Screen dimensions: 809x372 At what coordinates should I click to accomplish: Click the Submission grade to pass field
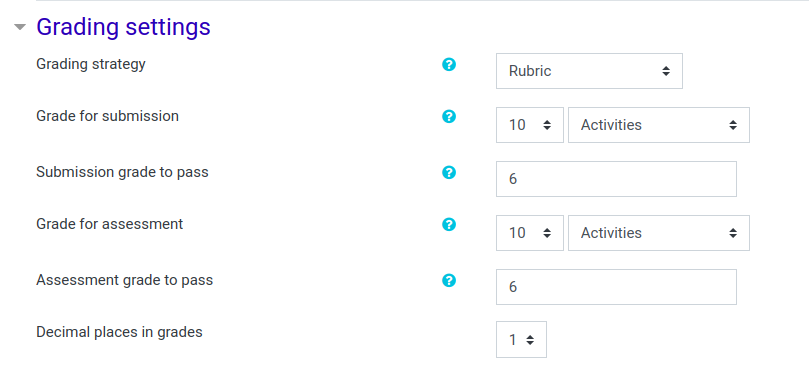click(x=616, y=179)
